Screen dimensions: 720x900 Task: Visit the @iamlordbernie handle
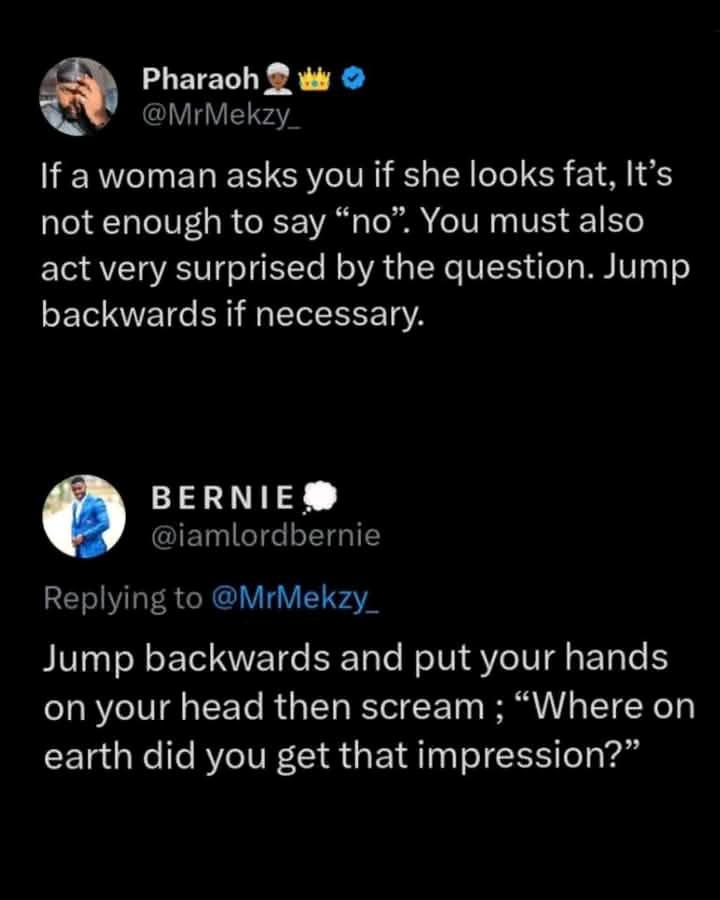point(264,535)
